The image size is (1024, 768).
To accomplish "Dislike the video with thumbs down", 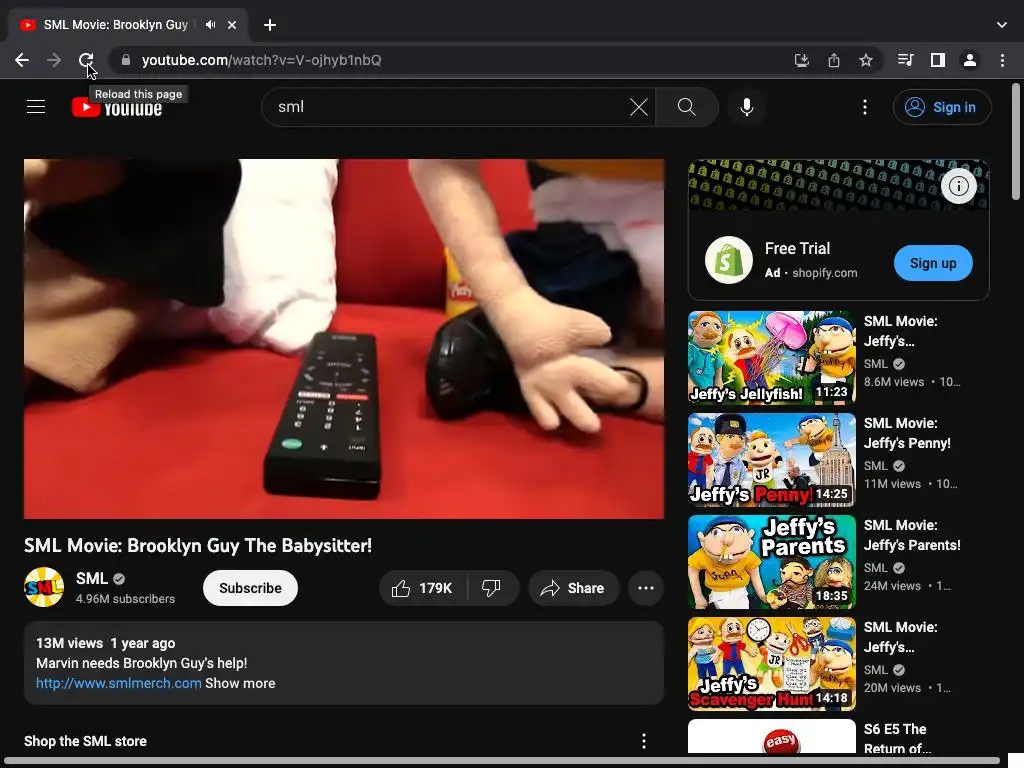I will pos(491,588).
